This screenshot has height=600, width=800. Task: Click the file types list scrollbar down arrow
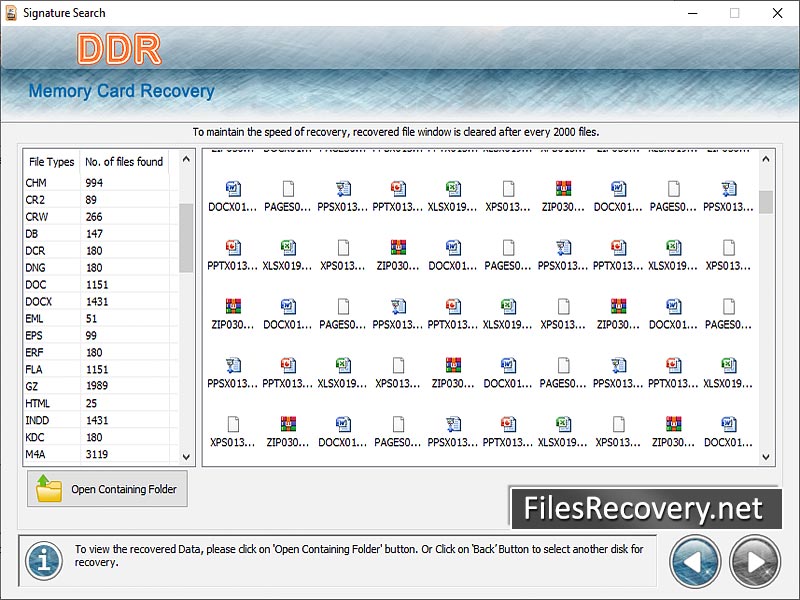click(x=185, y=457)
